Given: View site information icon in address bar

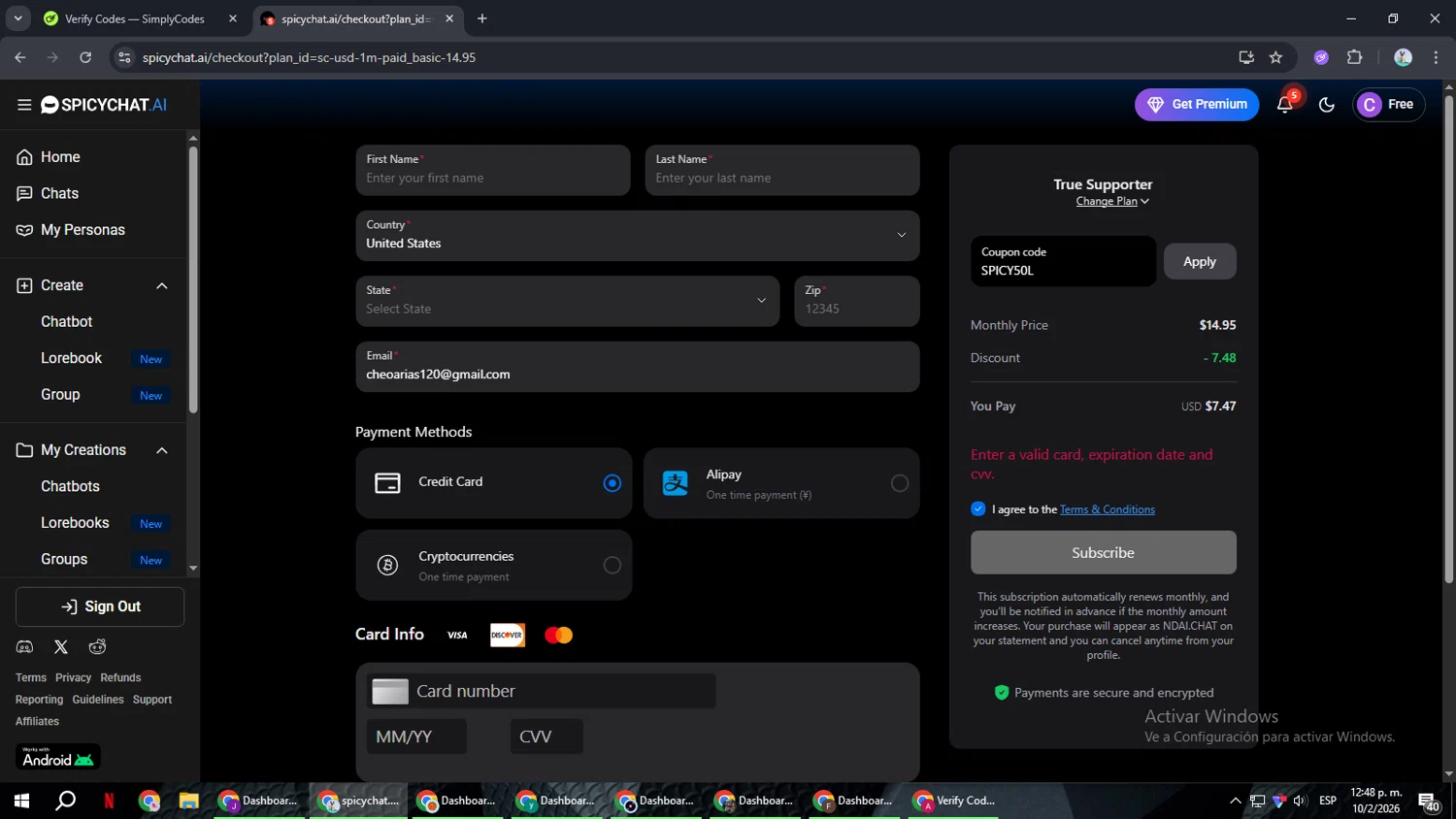Looking at the screenshot, I should (x=124, y=57).
